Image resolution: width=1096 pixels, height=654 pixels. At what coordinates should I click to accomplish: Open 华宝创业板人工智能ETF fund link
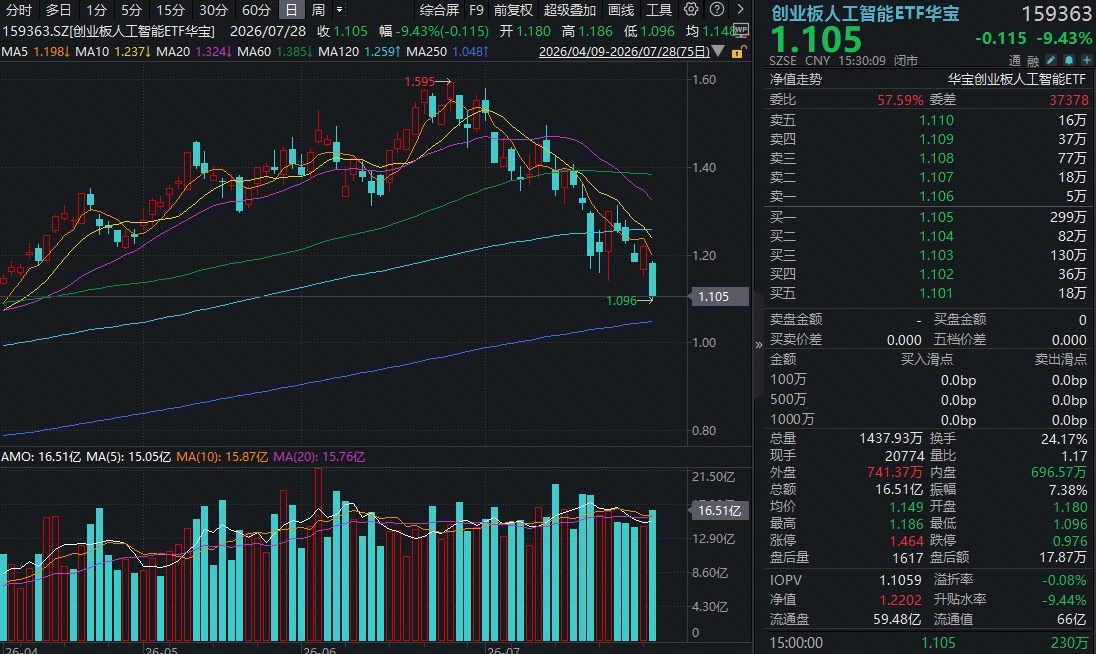coord(1017,79)
